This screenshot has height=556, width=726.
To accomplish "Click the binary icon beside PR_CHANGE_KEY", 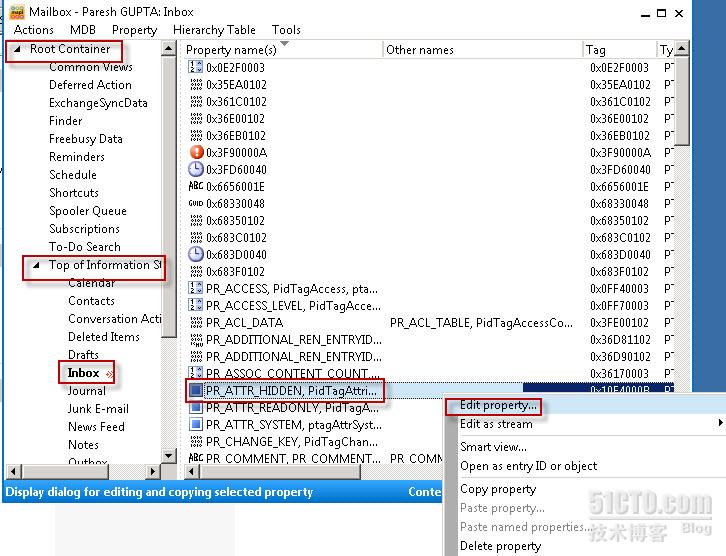I will tap(196, 441).
